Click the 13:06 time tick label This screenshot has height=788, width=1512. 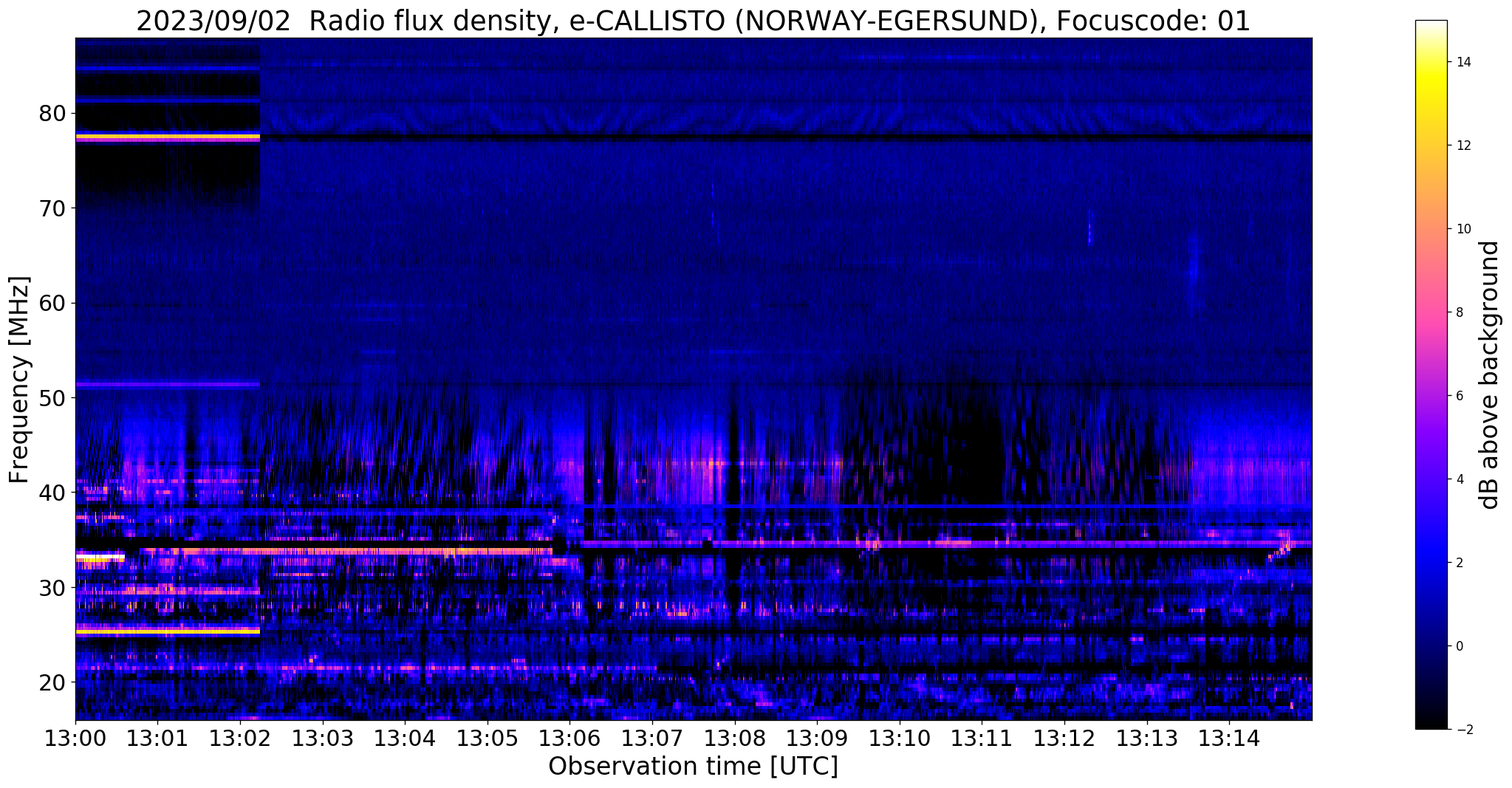tap(569, 739)
